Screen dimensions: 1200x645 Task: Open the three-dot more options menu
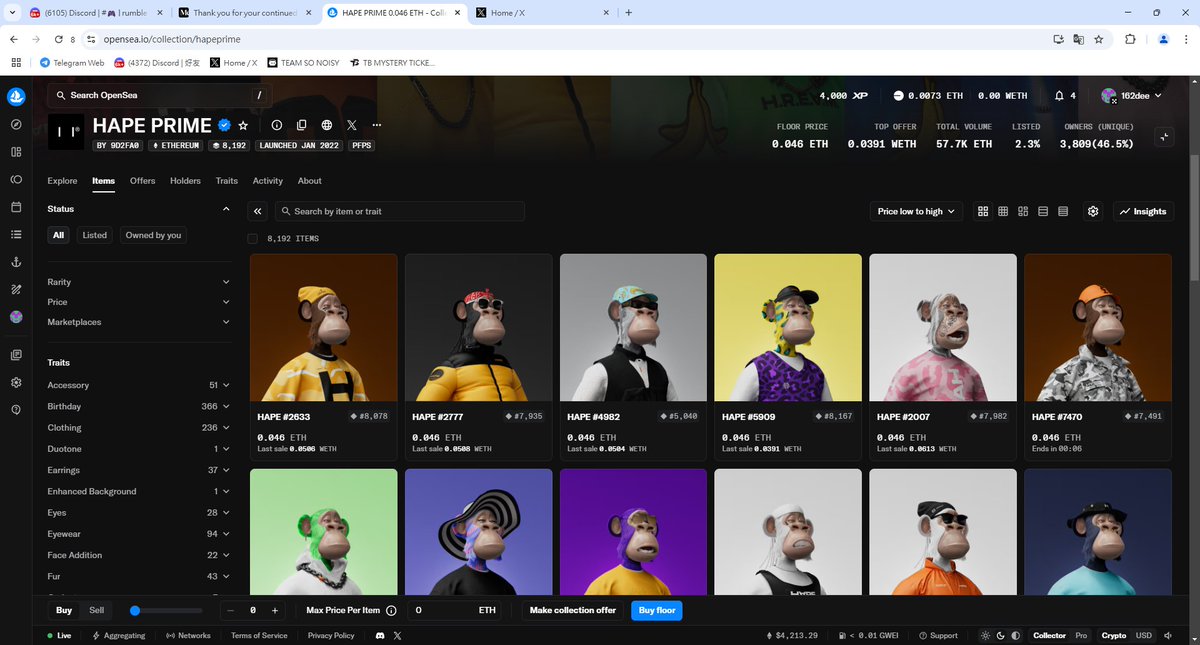tap(377, 125)
